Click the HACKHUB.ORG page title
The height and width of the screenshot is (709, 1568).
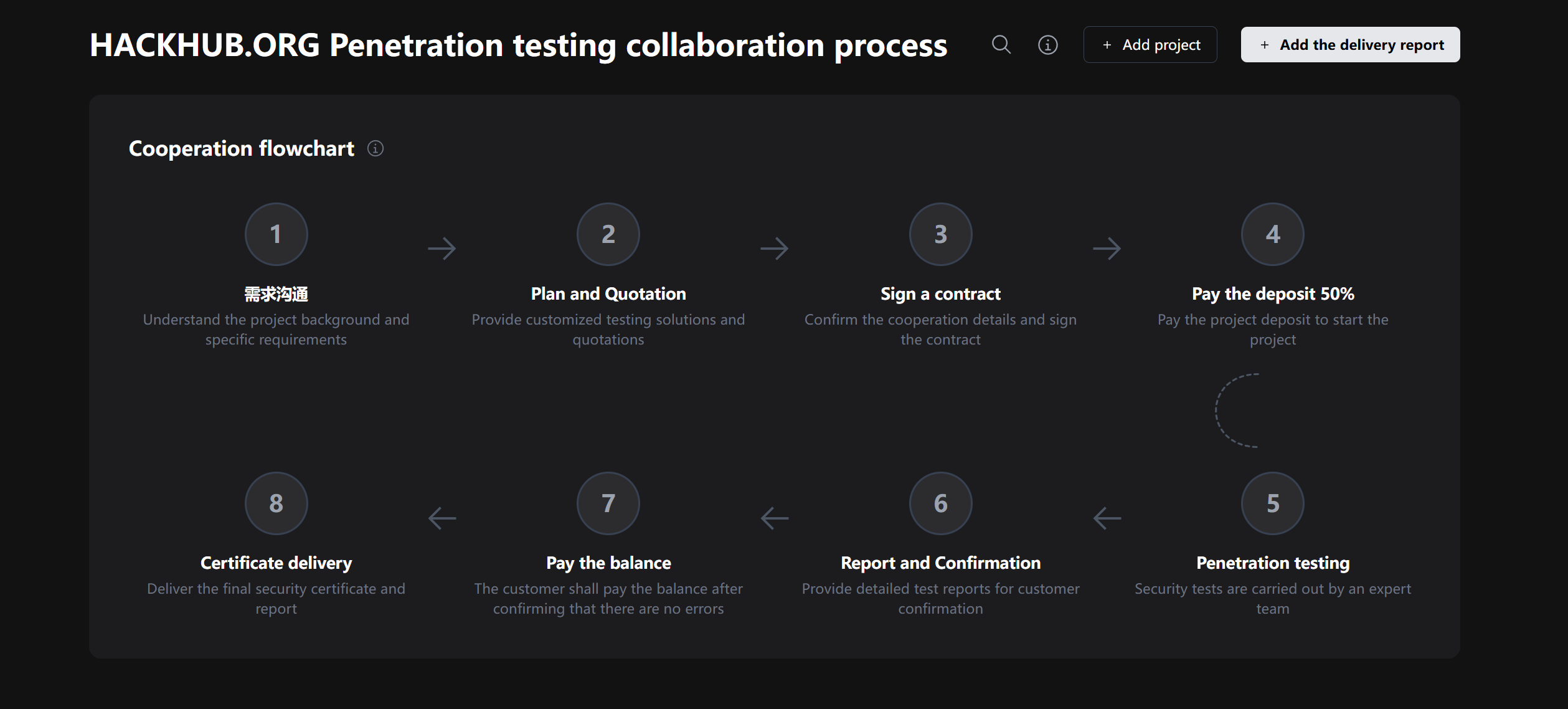(518, 45)
